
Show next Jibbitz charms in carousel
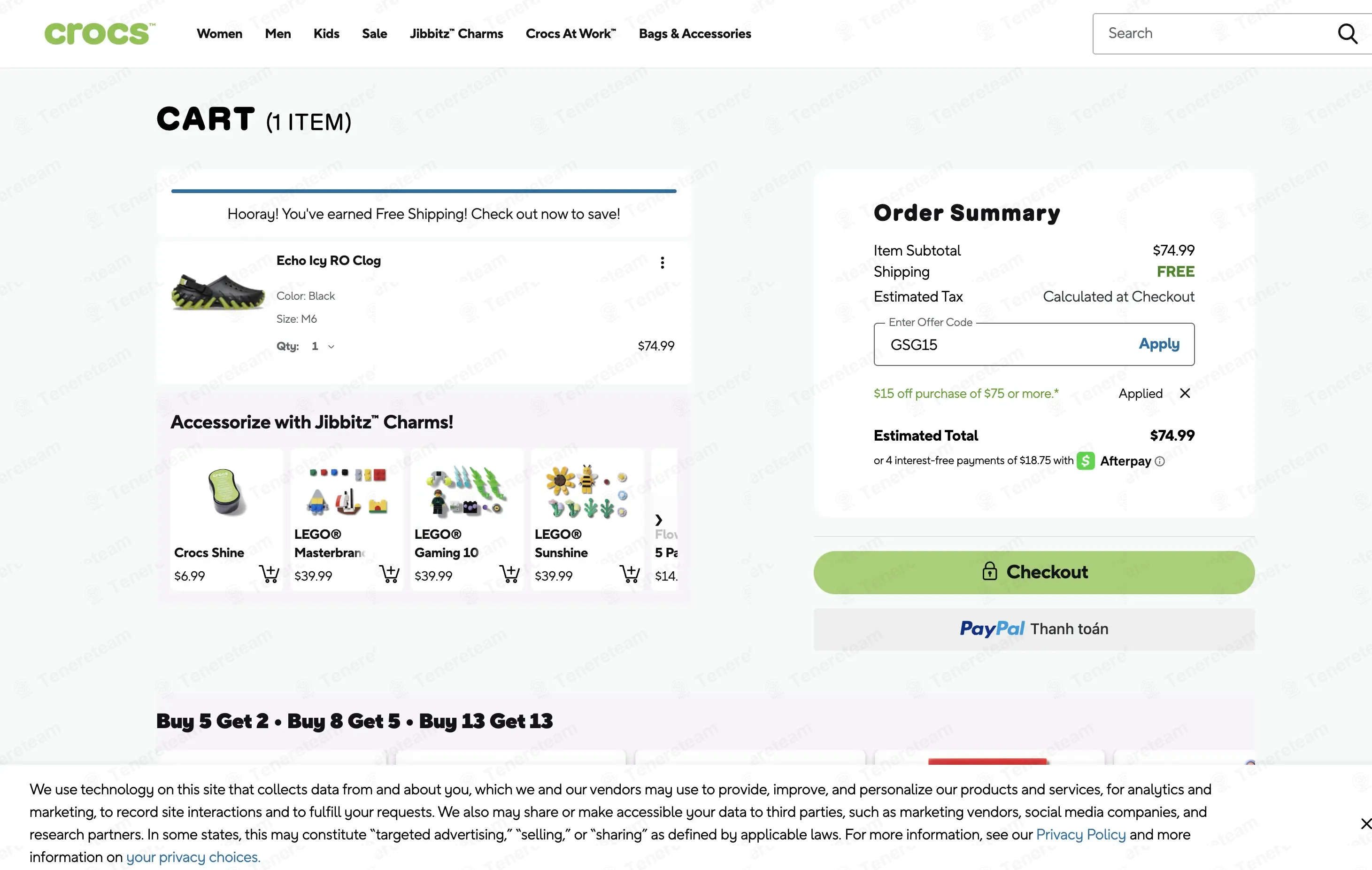point(659,520)
